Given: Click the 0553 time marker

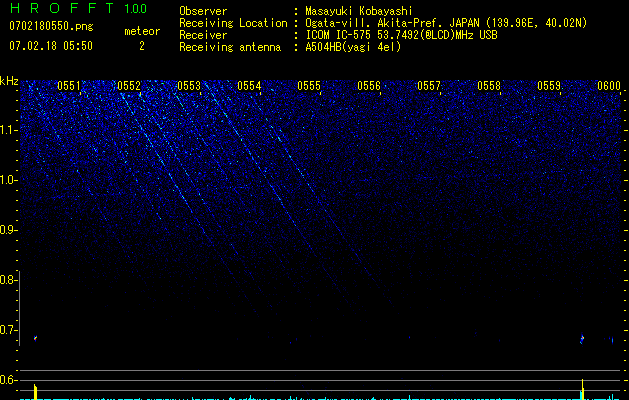Looking at the screenshot, I should [189, 86].
